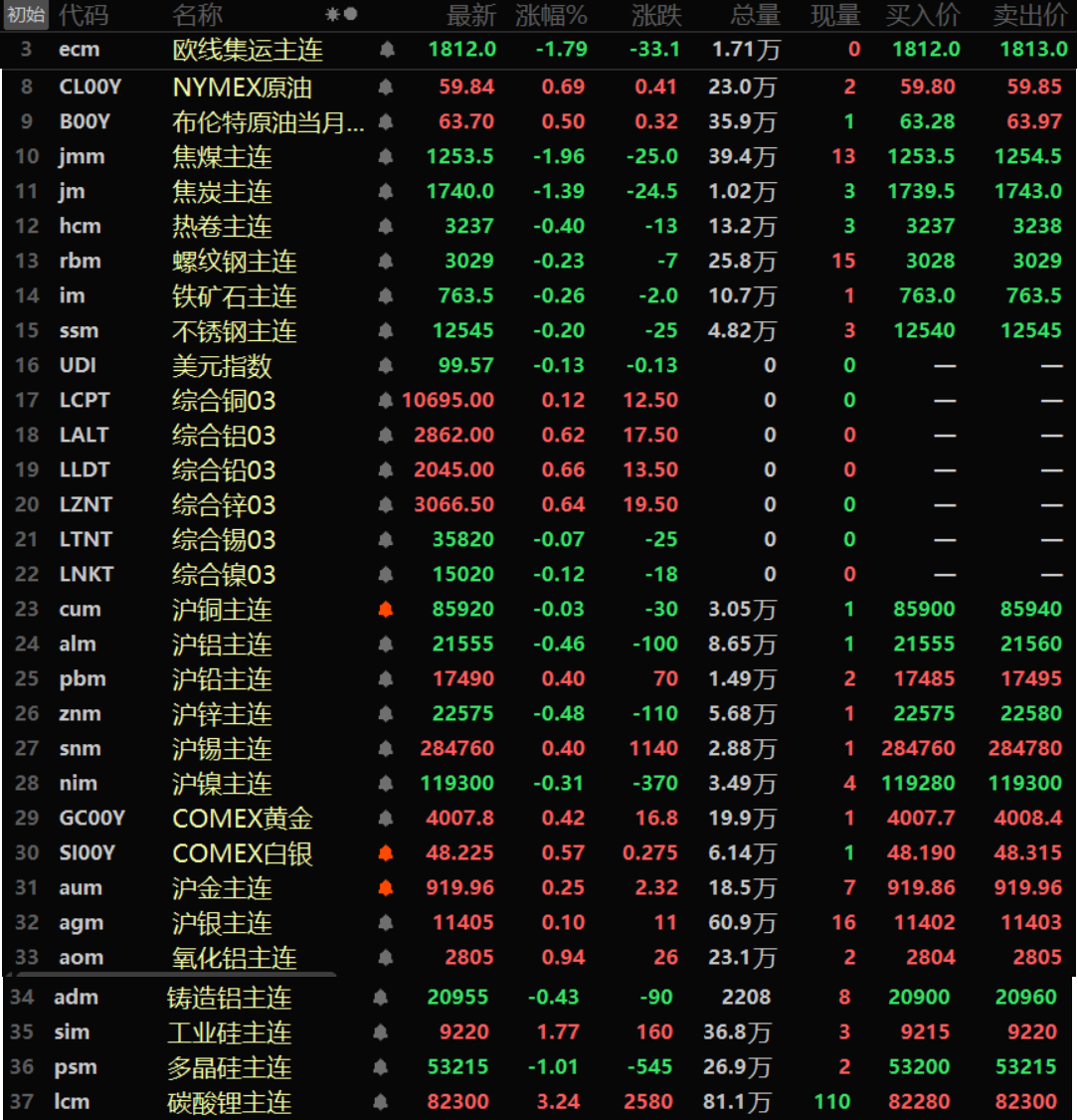Click the bell icon for NYMEX原油
The image size is (1078, 1120).
pyautogui.click(x=386, y=88)
